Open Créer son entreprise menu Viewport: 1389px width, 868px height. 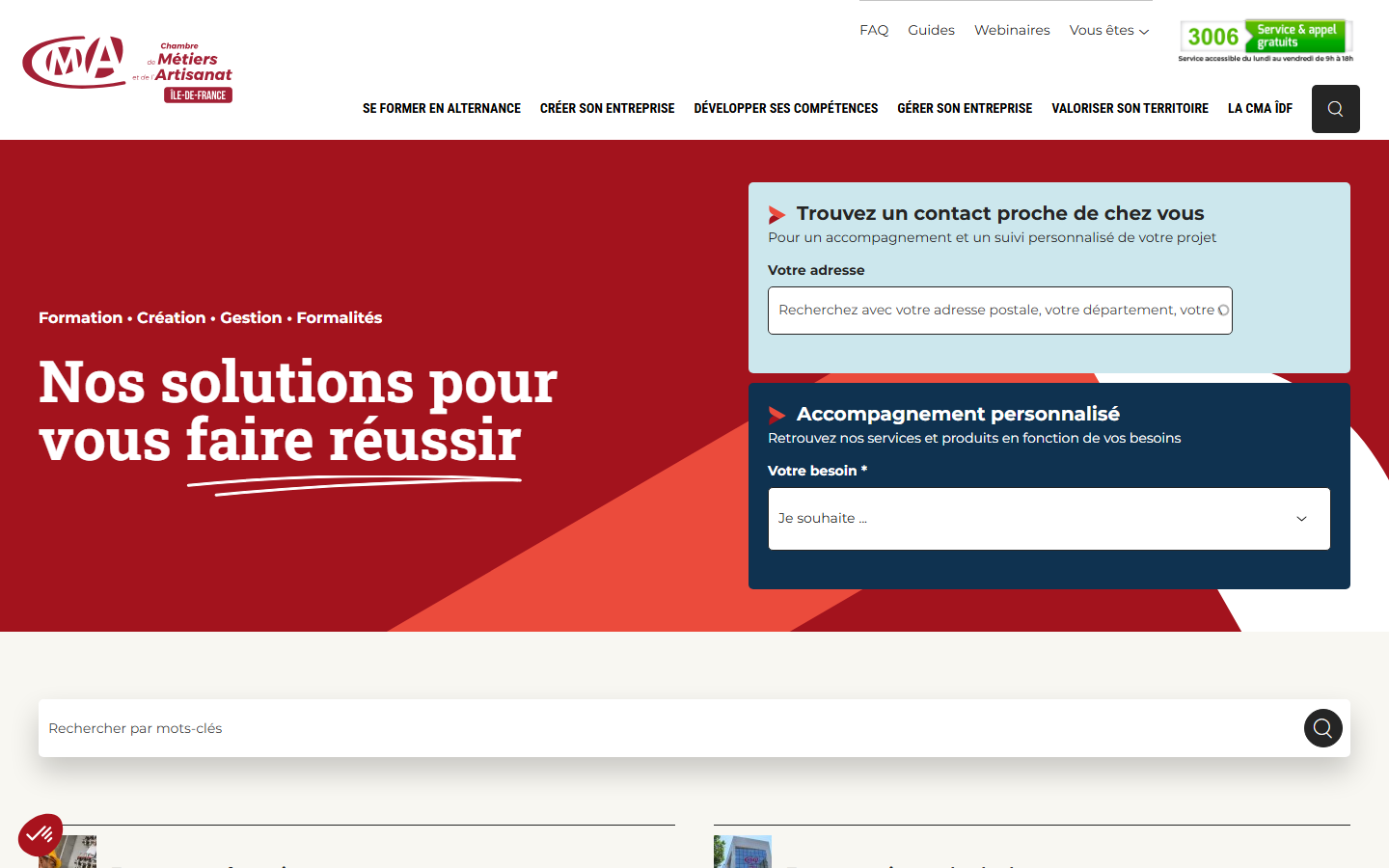point(608,108)
